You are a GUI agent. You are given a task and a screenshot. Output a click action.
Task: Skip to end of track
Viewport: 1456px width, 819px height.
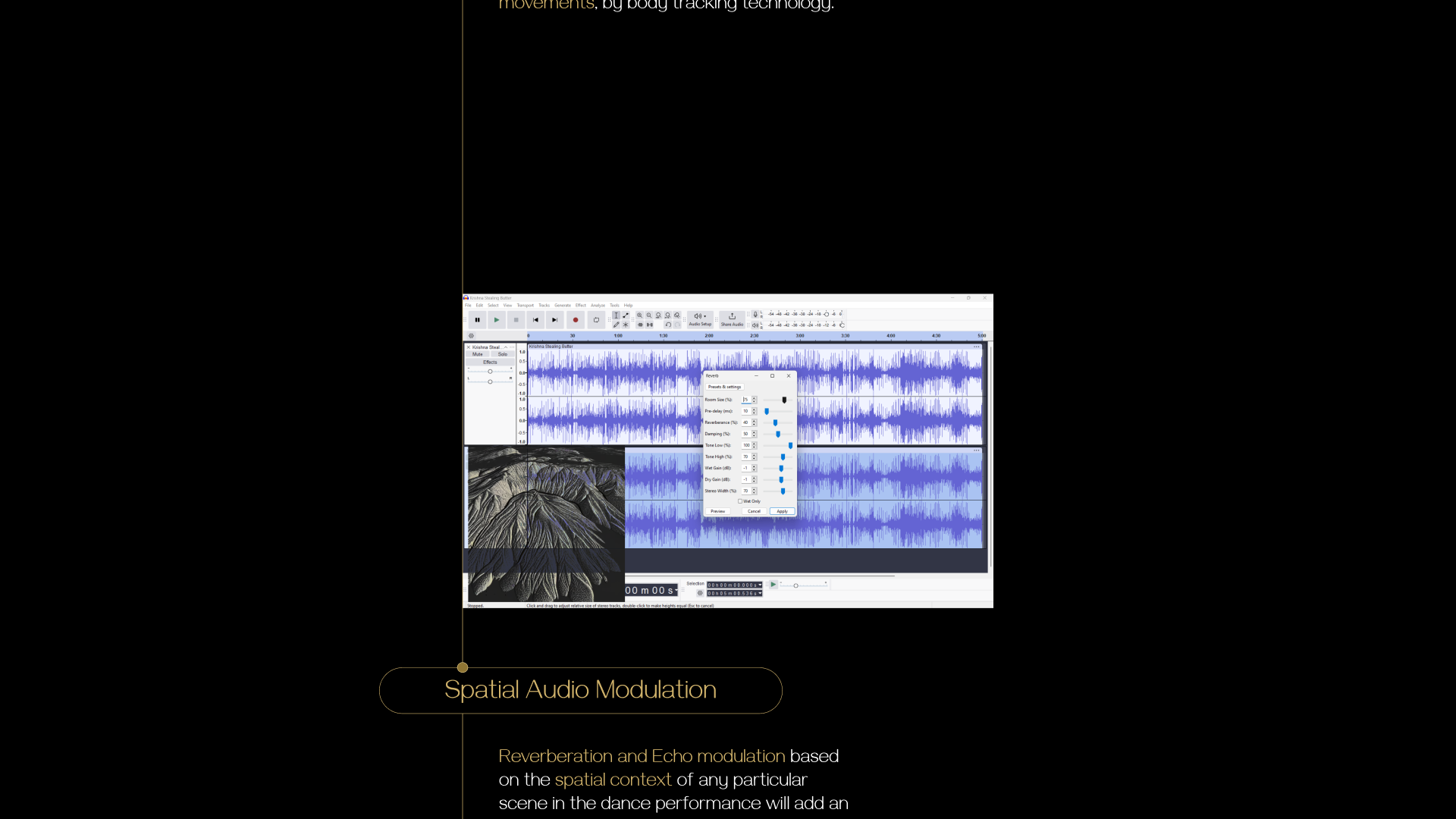(555, 320)
